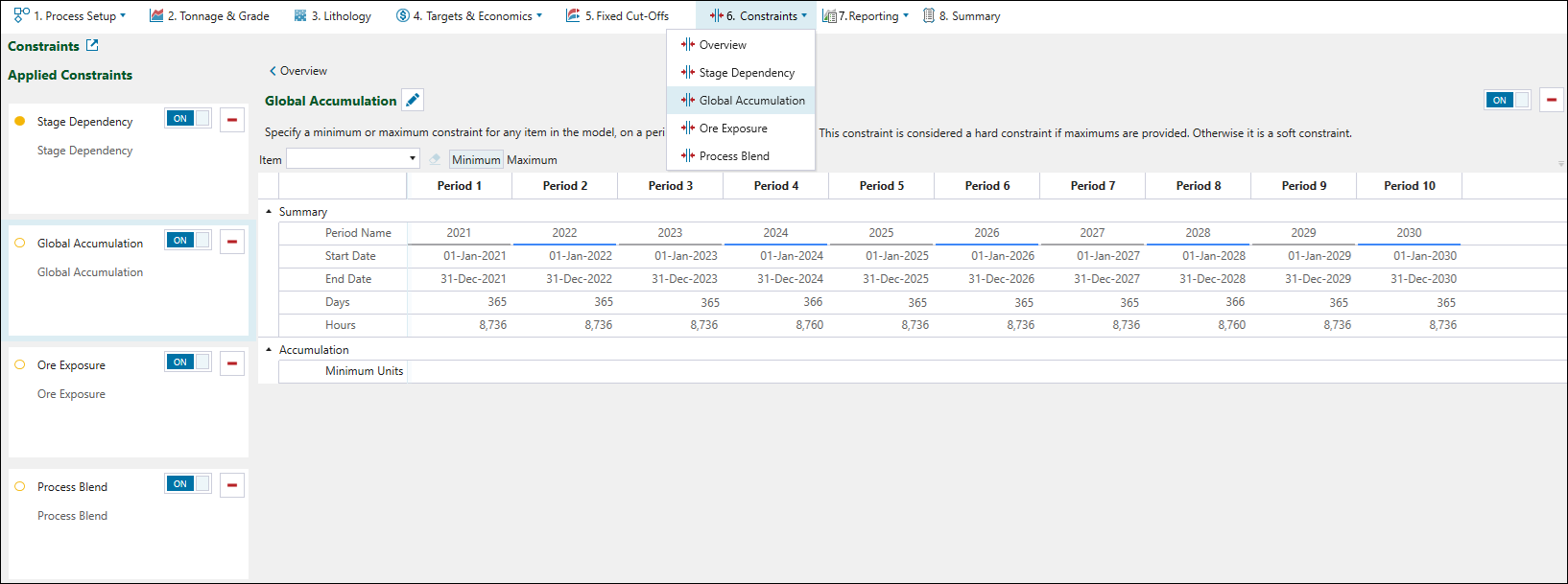1568x584 pixels.
Task: Switch to the Minimum view
Action: pyautogui.click(x=476, y=160)
